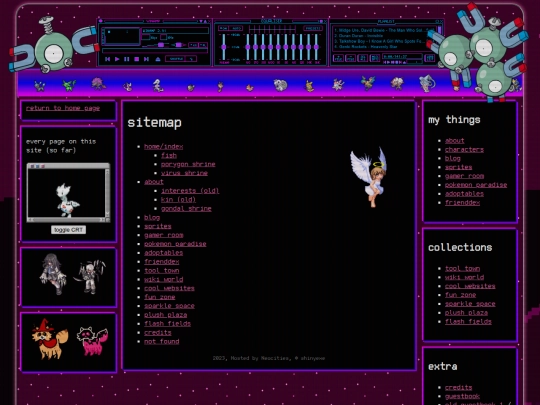Open 'wiki world' under collections
Image resolution: width=540 pixels, height=405 pixels.
pyautogui.click(x=464, y=277)
